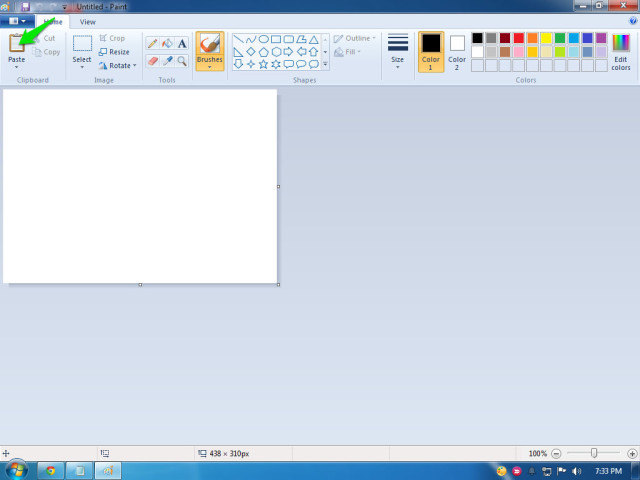640x480 pixels.
Task: Choose the Hexagon shape
Action: pyautogui.click(x=276, y=52)
